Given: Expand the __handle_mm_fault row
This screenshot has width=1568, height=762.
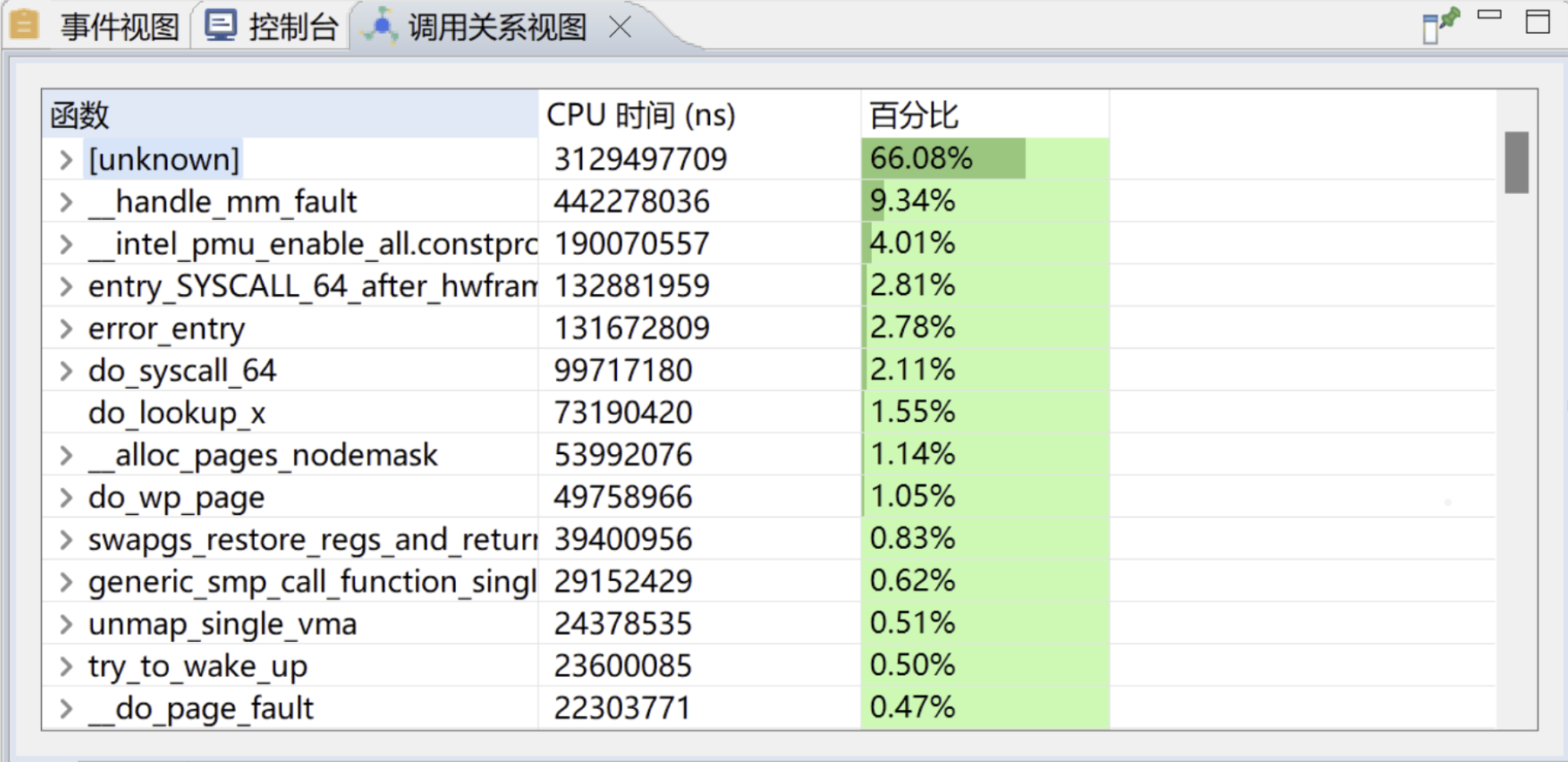Looking at the screenshot, I should 65,202.
